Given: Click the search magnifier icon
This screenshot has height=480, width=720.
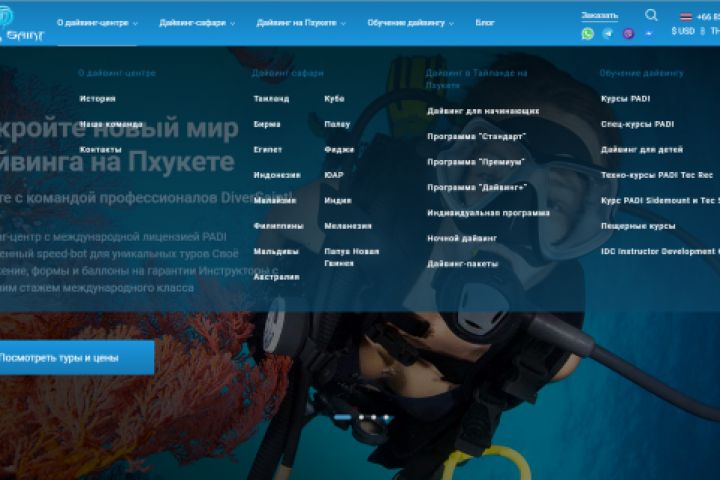Looking at the screenshot, I should tap(651, 15).
